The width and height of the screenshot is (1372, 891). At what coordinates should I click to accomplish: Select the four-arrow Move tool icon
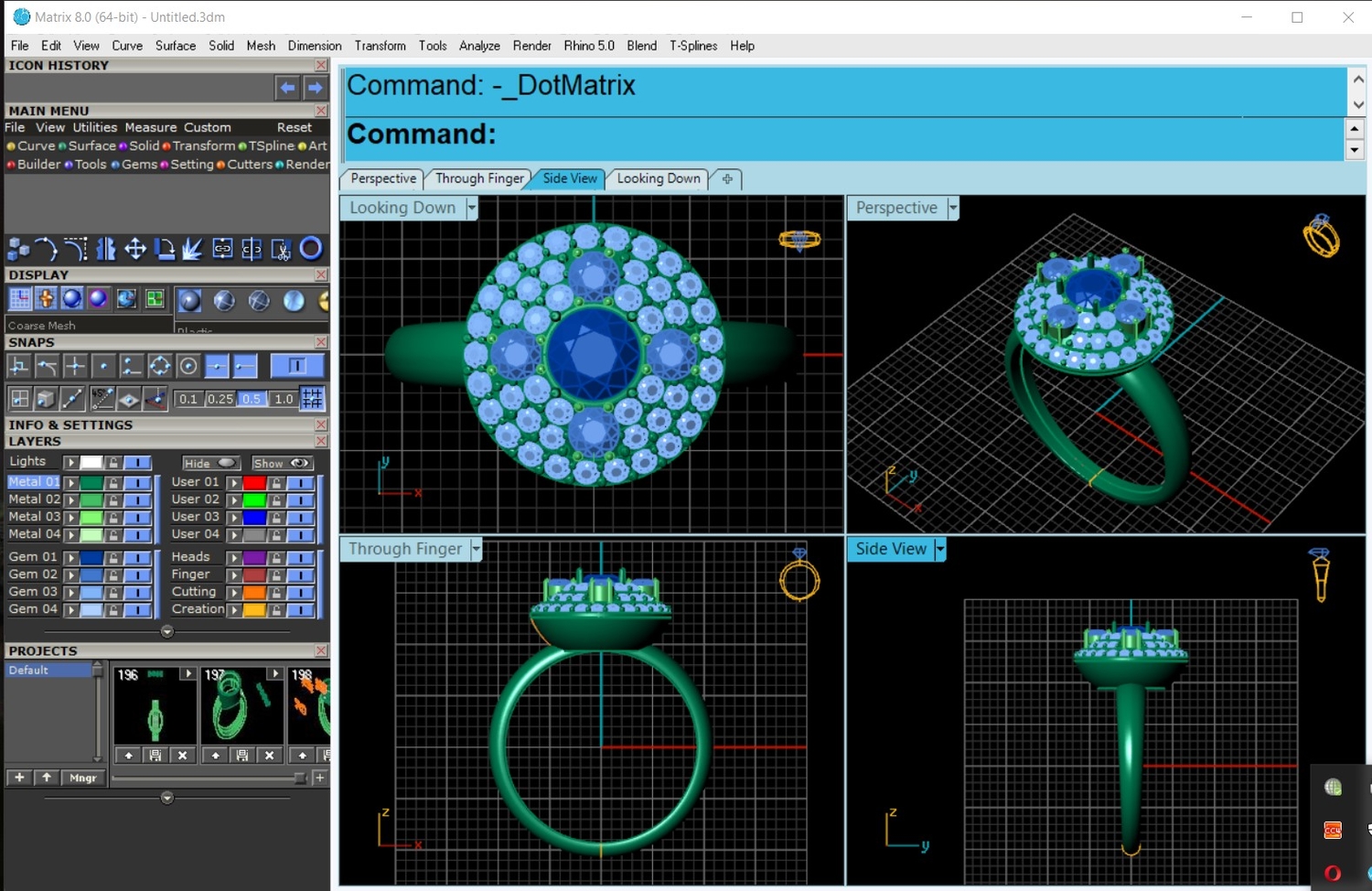pyautogui.click(x=135, y=248)
